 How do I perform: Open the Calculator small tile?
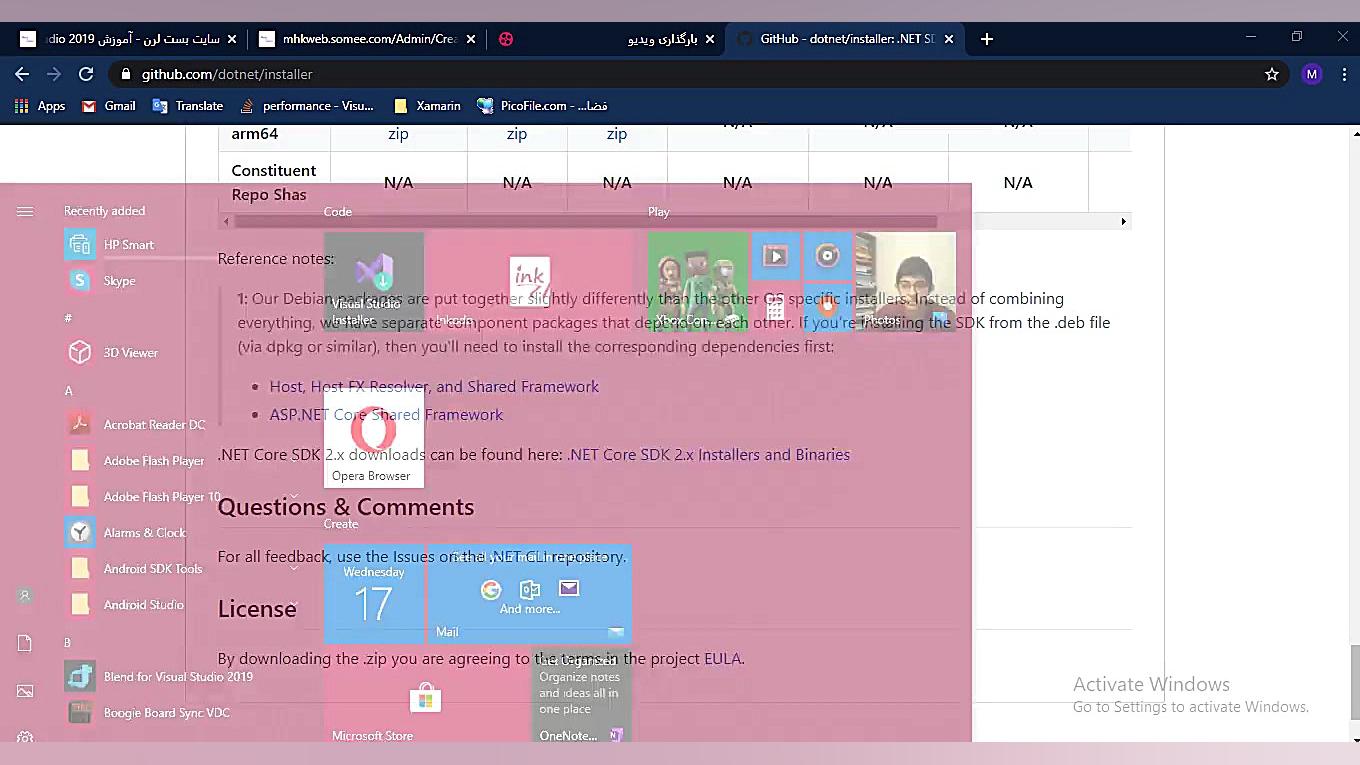click(x=775, y=309)
